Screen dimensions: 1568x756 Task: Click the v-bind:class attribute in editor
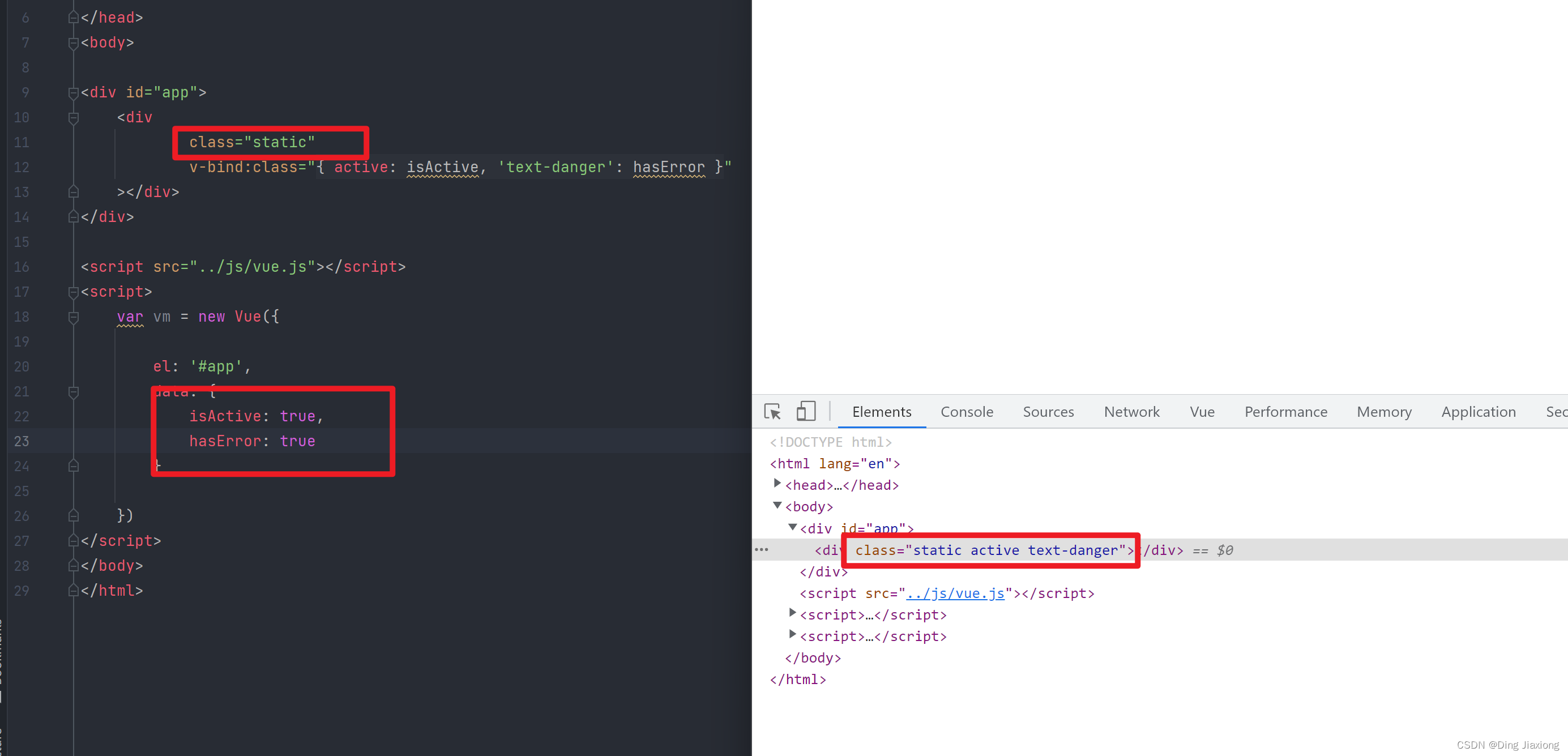coord(460,168)
